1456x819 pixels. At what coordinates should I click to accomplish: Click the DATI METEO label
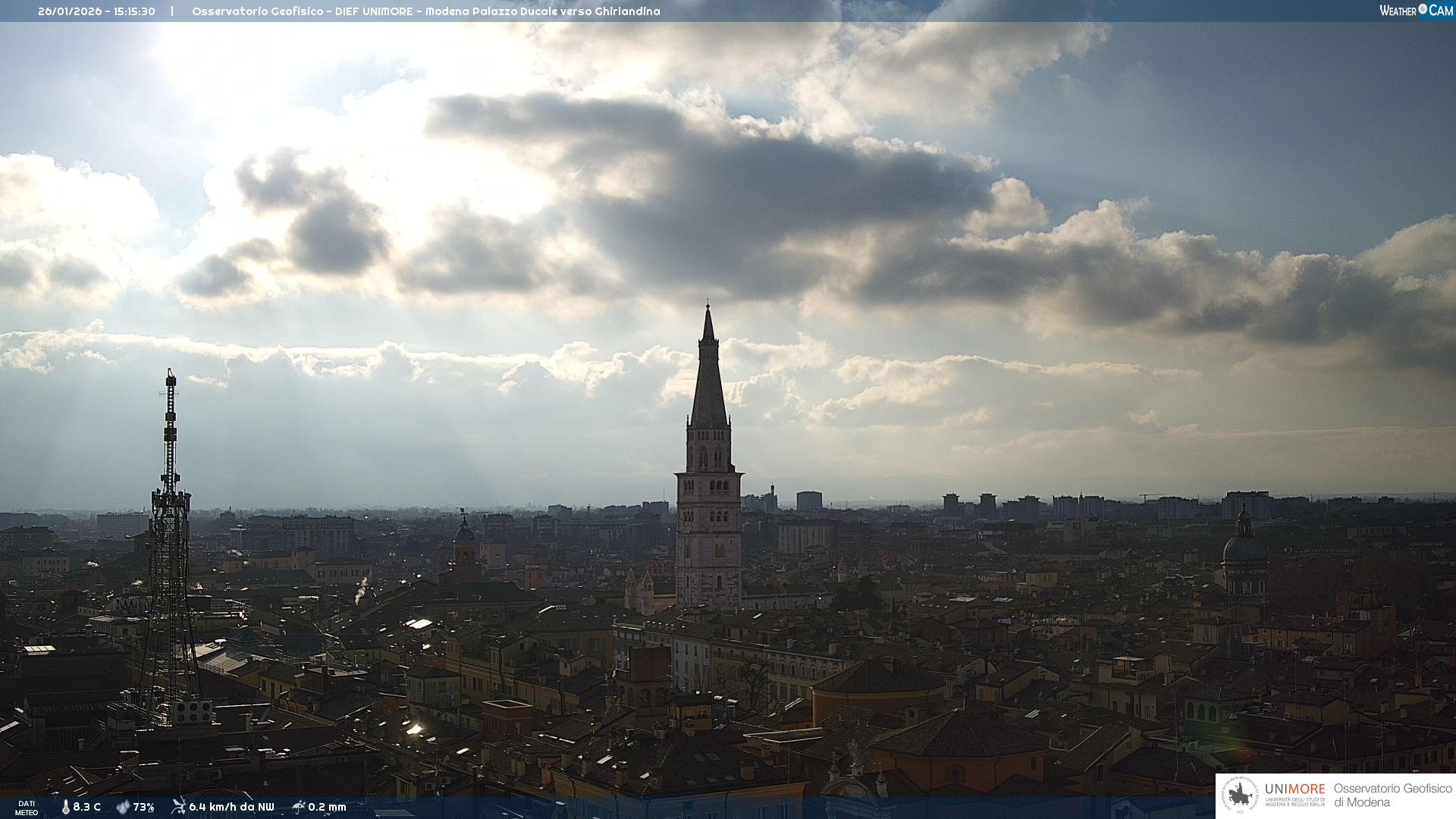27,808
